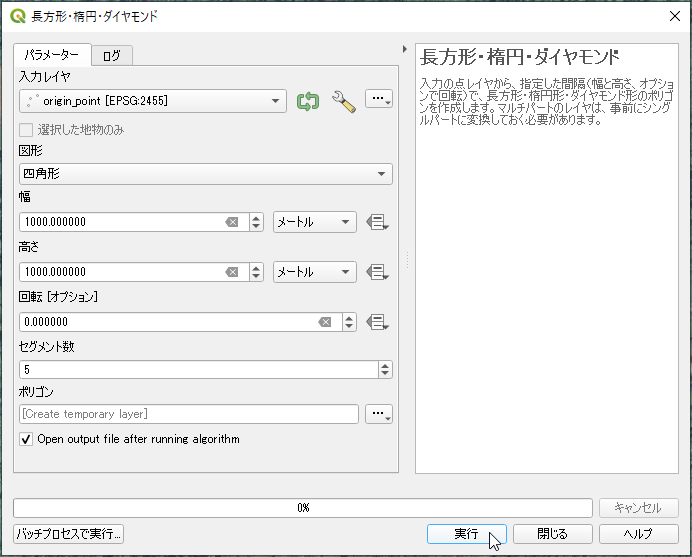Open ポリゴン output ellipsis menu
Viewport: 692px width, 557px height.
pos(379,414)
